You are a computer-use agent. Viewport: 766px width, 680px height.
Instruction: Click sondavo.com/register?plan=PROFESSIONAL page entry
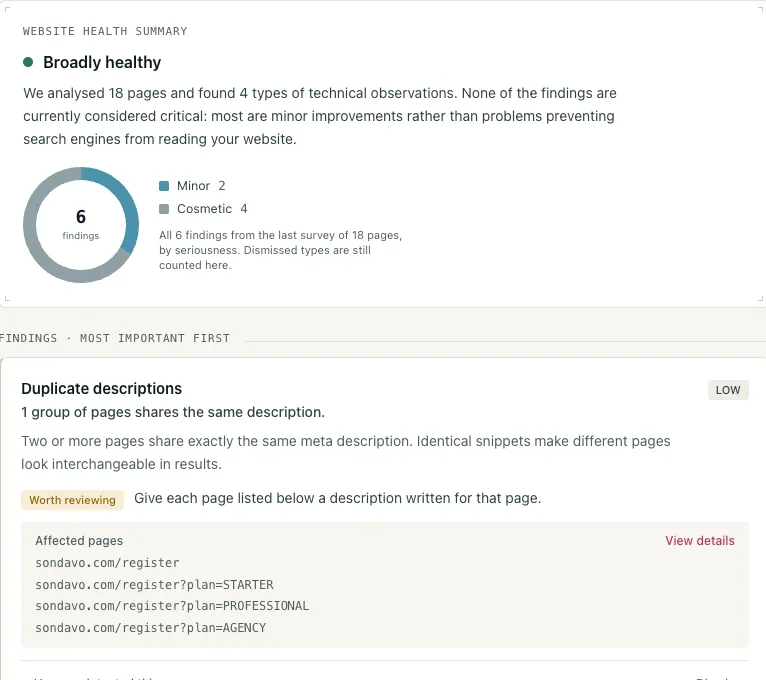pyautogui.click(x=172, y=606)
